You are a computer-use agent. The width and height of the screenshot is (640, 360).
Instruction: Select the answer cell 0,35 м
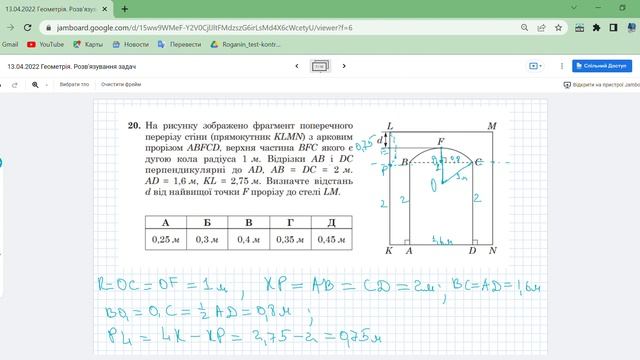click(290, 239)
